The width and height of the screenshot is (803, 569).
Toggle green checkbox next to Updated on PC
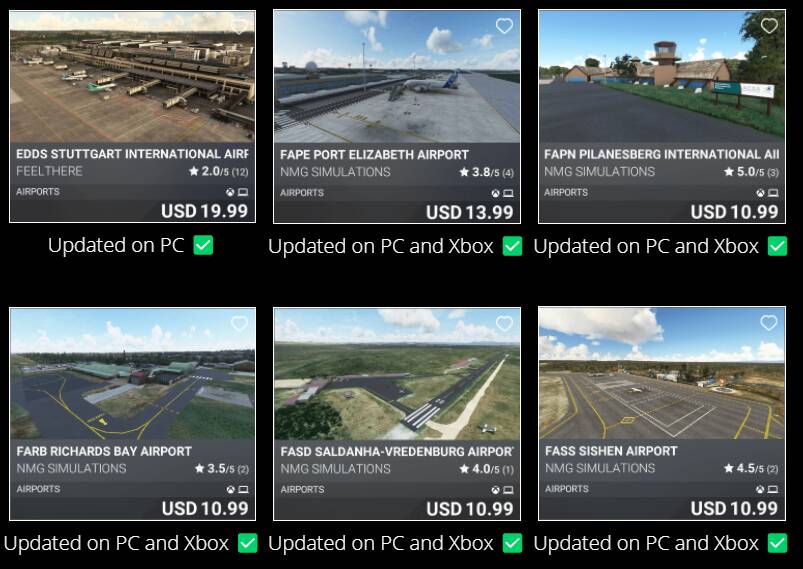pyautogui.click(x=203, y=245)
